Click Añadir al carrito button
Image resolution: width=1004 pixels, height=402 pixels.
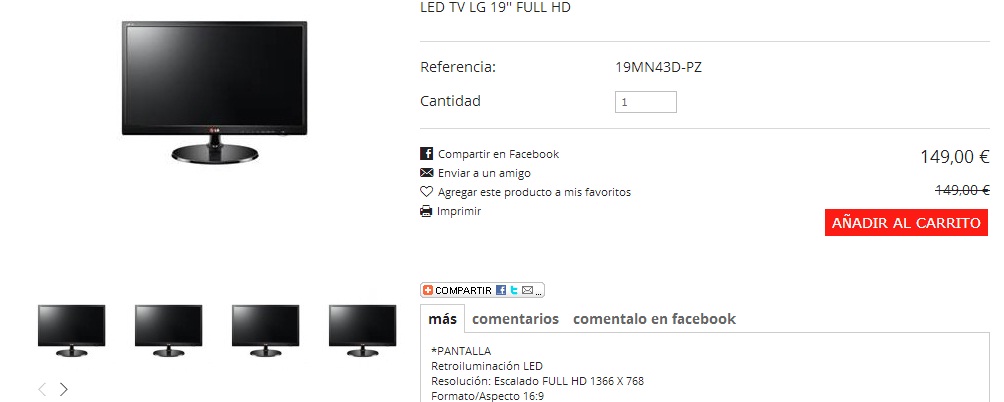point(906,223)
